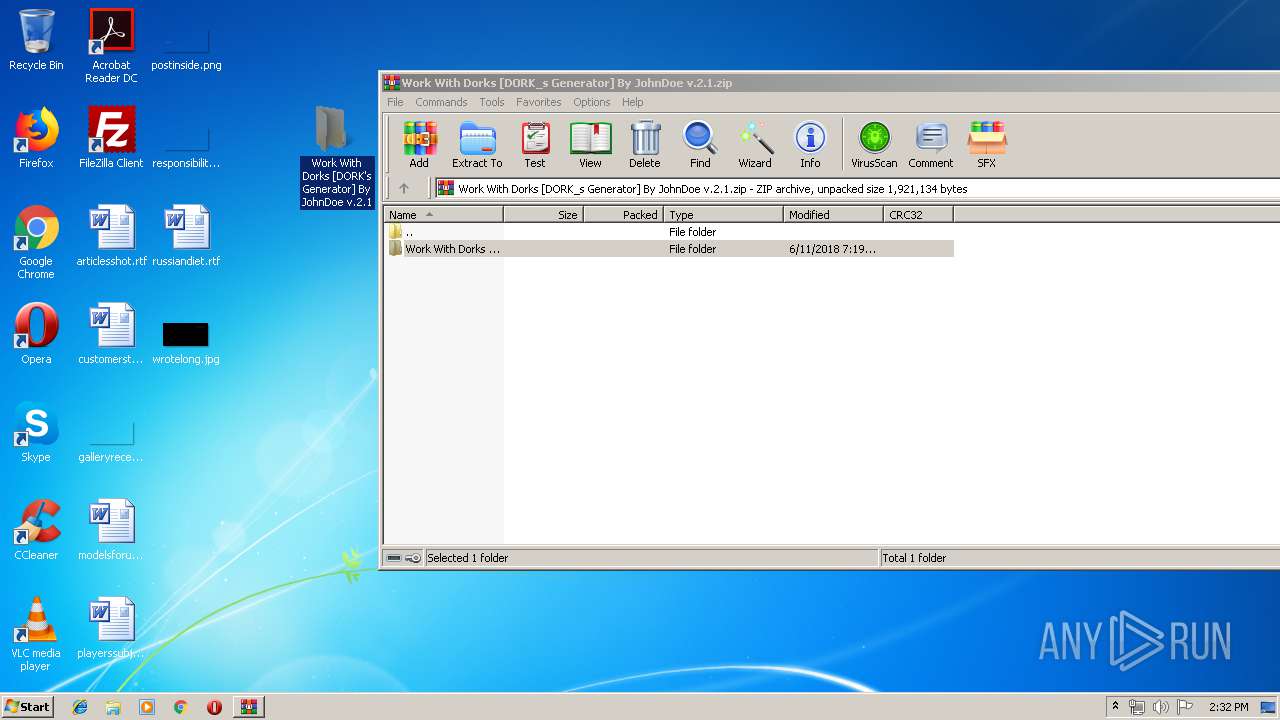Select the VLC media player shortcut
This screenshot has height=720, width=1280.
pos(36,635)
